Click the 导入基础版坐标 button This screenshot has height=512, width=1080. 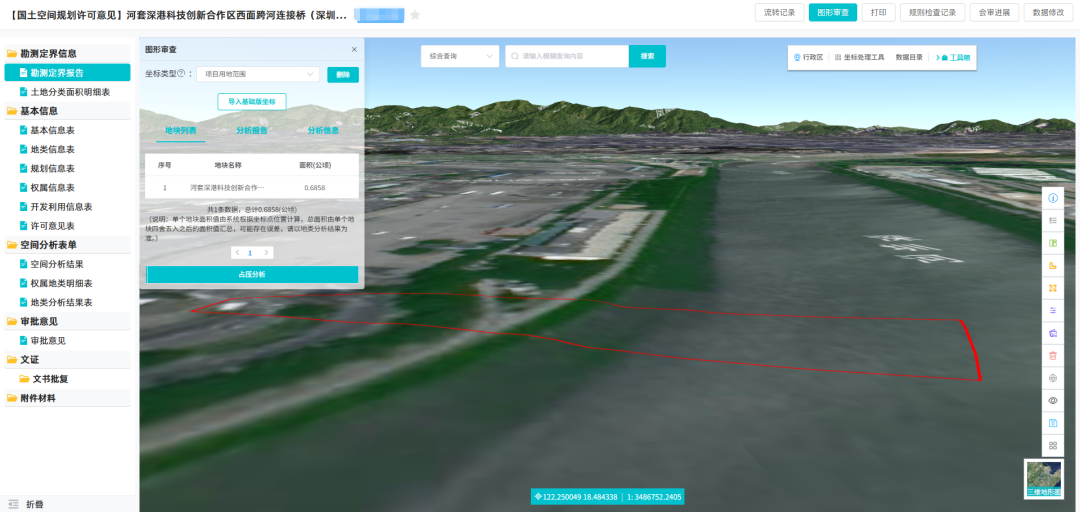252,101
